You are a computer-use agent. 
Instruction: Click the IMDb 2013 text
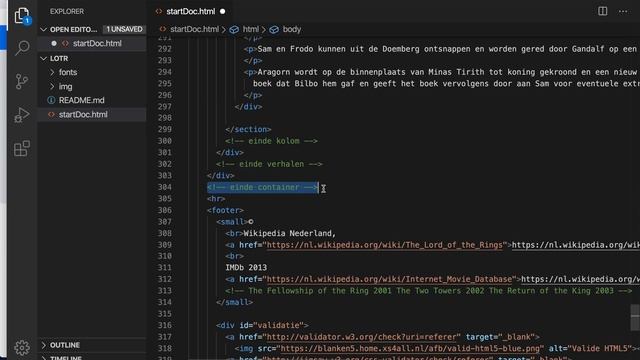click(246, 268)
